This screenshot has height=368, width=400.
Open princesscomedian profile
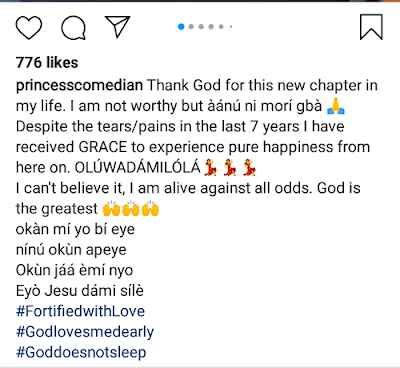tap(79, 86)
